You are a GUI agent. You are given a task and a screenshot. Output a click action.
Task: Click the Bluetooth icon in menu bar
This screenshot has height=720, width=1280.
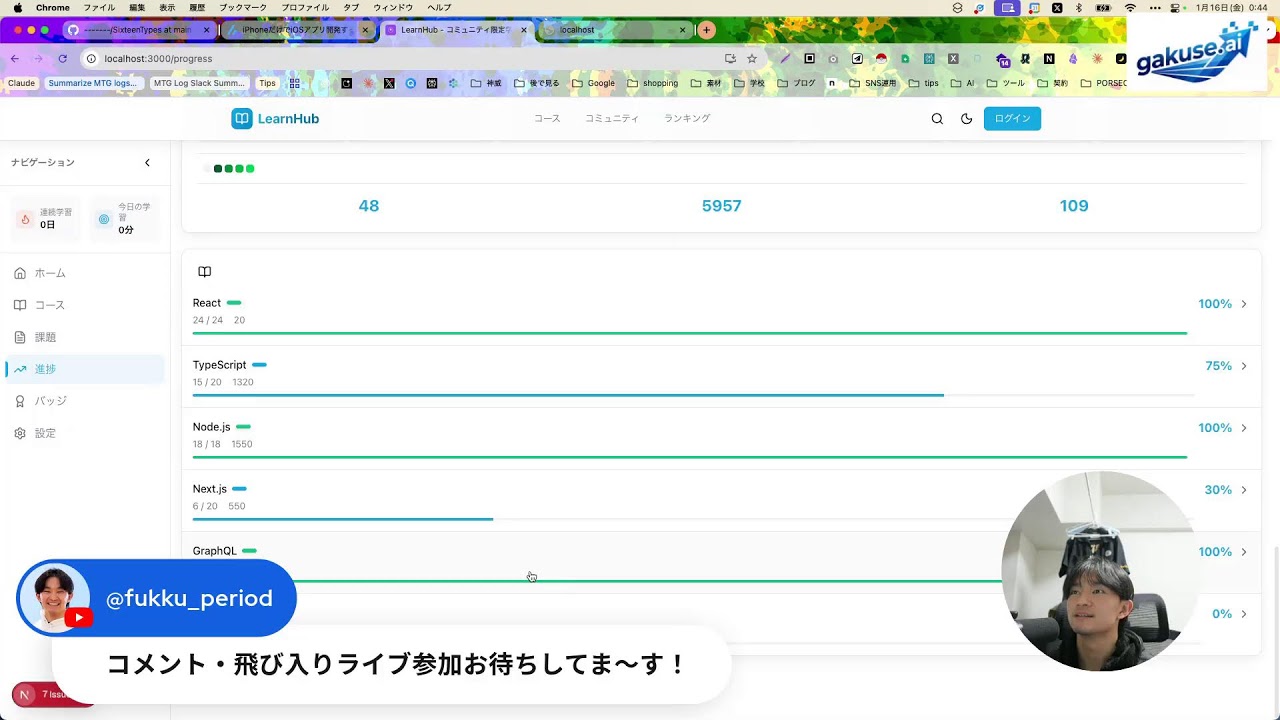(x=1079, y=7)
